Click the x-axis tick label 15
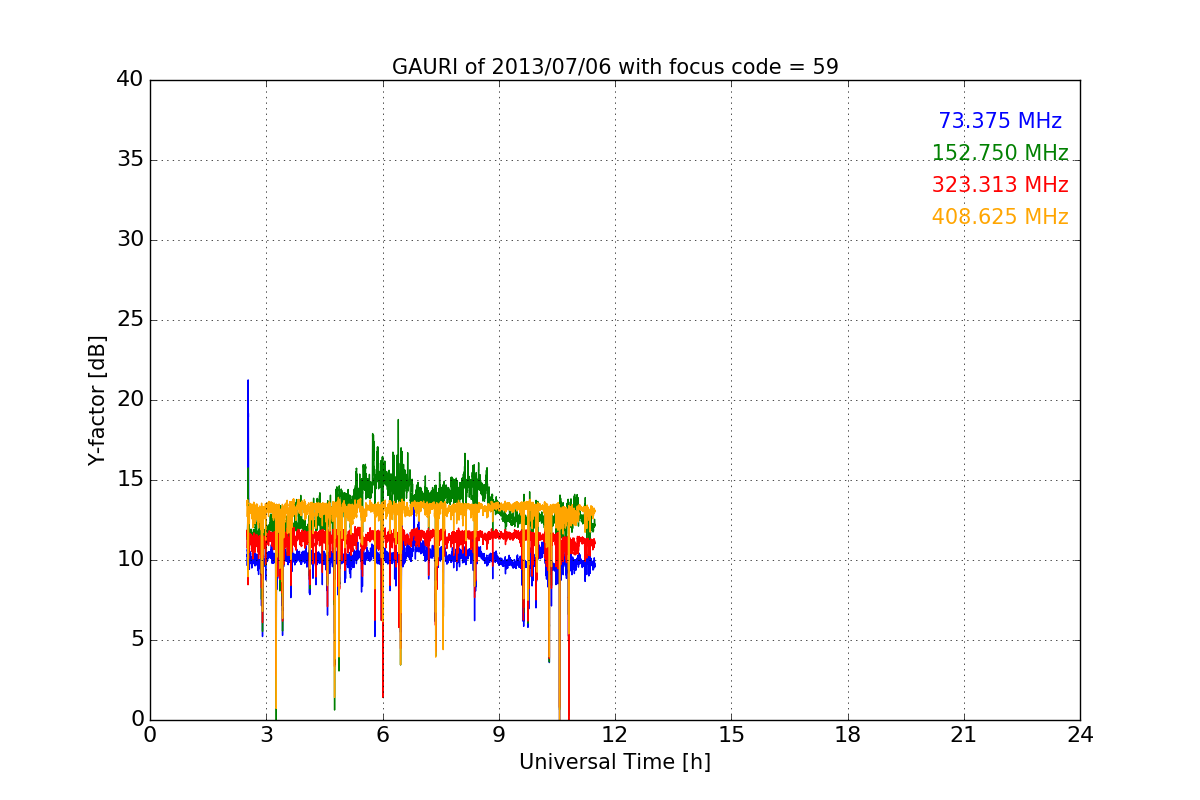Screen dimensions: 1200x800 [731, 735]
